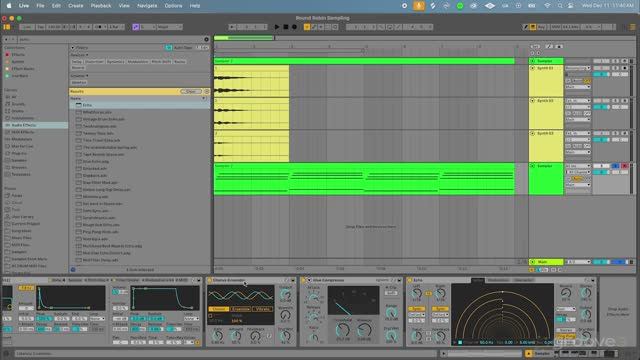Select the green Sampler MIDI clip in arrangement

click(x=364, y=180)
